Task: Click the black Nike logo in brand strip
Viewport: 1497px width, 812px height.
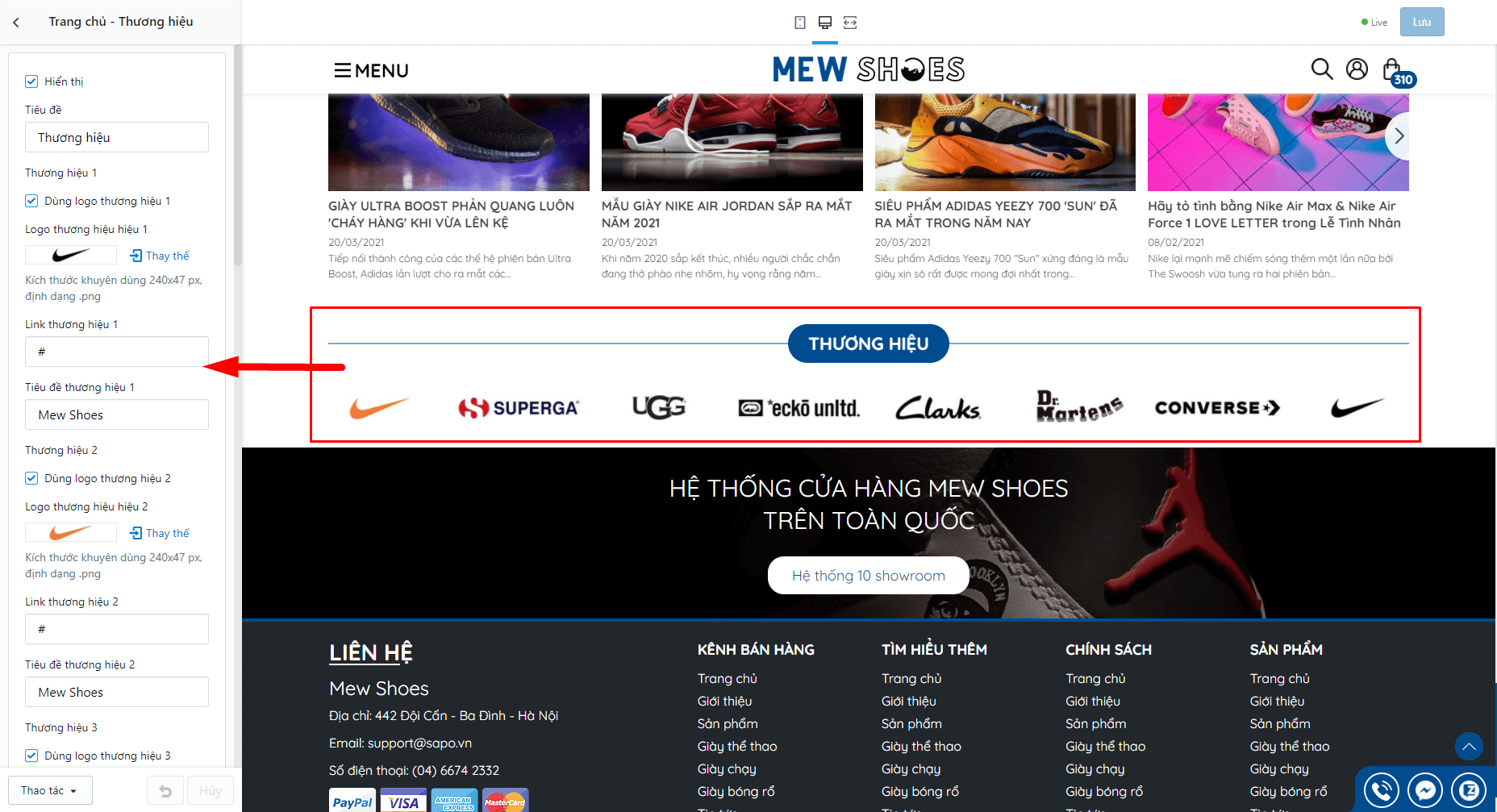Action: [x=1357, y=408]
